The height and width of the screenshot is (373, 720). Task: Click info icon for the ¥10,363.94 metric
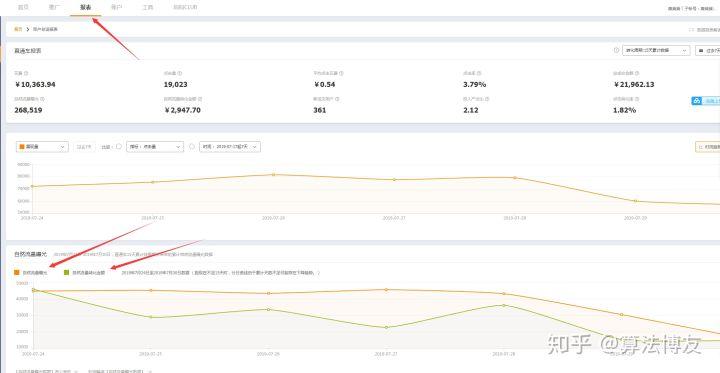click(x=26, y=73)
